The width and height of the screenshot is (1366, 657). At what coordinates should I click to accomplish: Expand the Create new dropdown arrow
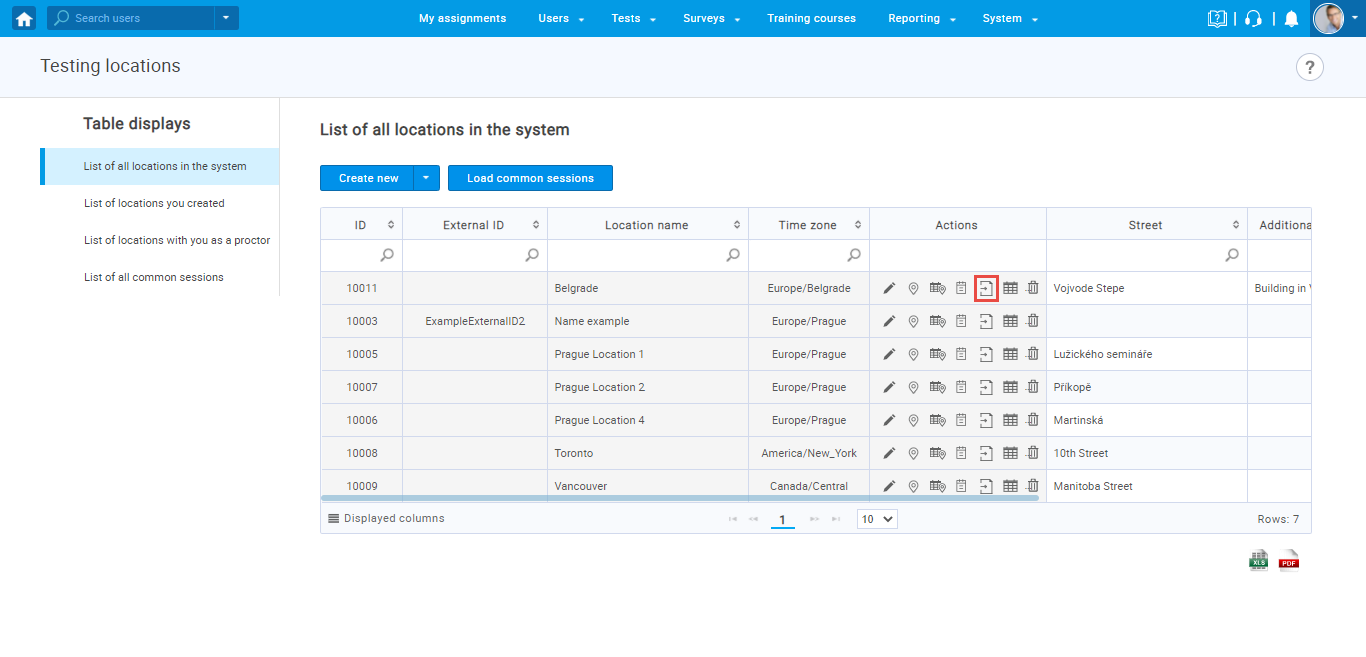click(425, 178)
